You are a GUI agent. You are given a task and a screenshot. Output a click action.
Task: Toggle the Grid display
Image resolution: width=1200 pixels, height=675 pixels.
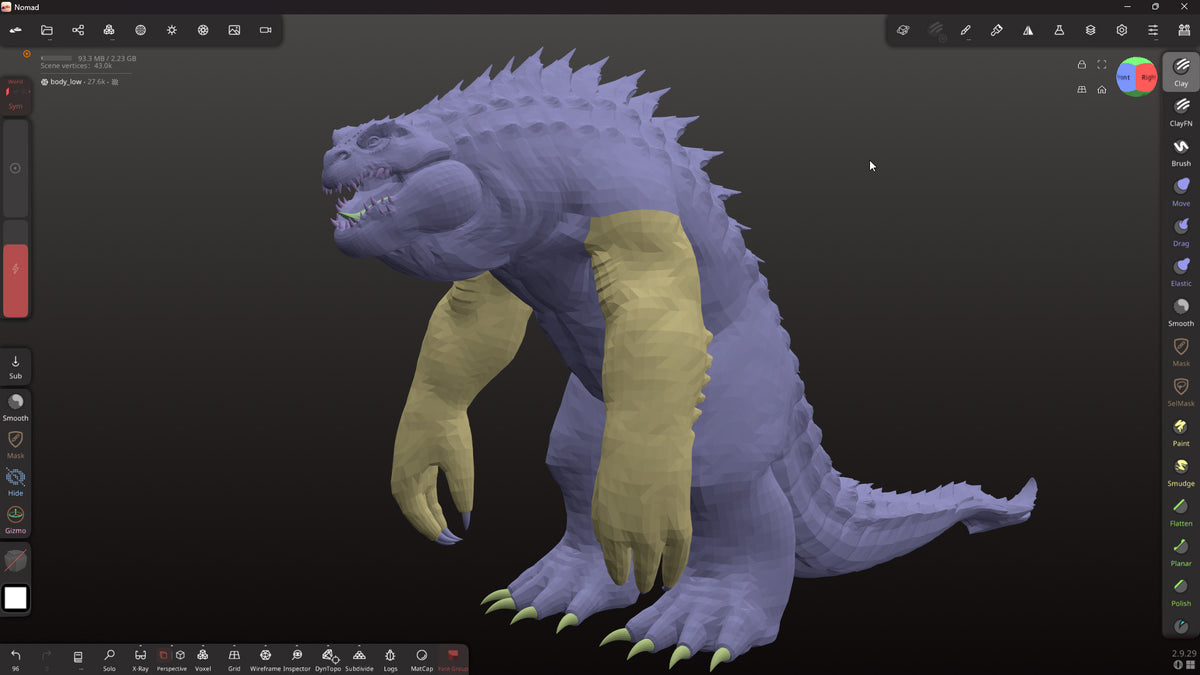pos(234,659)
